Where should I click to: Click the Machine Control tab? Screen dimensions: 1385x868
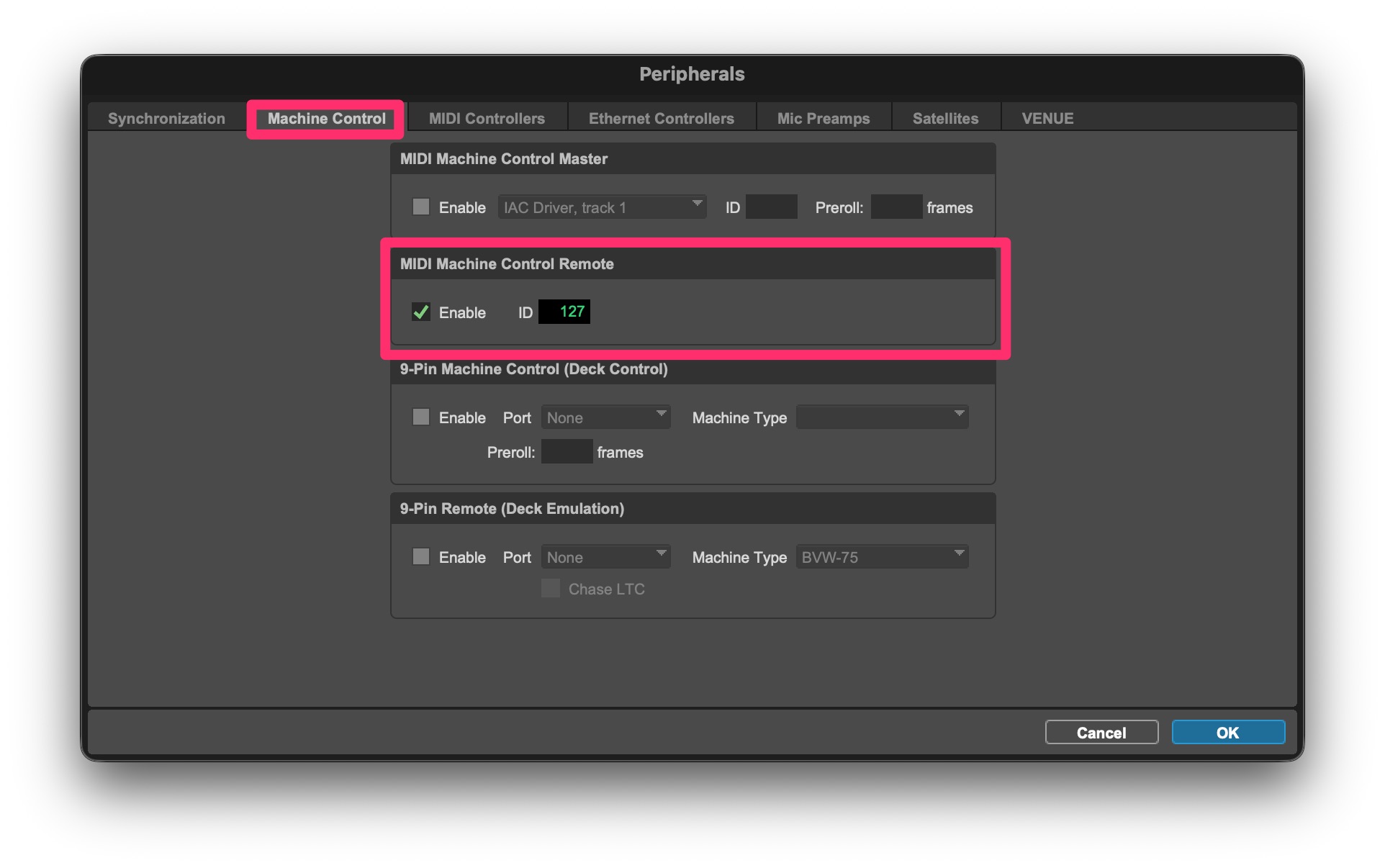pyautogui.click(x=326, y=119)
